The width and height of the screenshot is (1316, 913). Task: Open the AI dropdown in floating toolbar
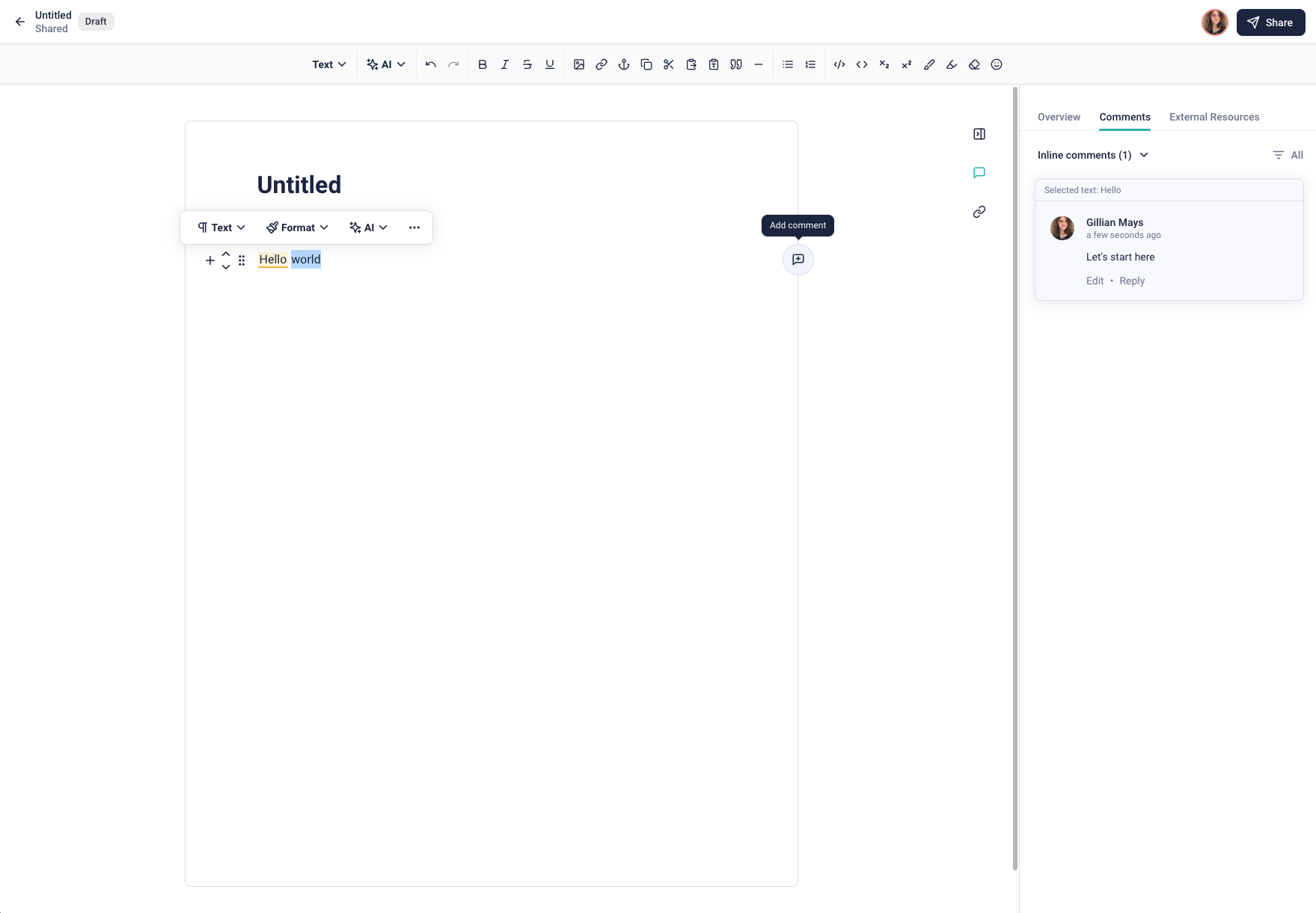(x=369, y=228)
